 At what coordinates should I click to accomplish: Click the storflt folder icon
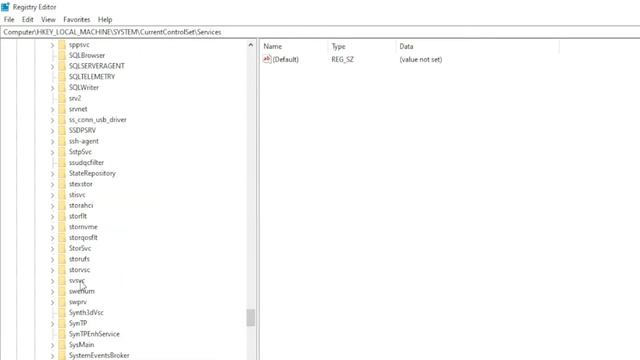[62, 216]
